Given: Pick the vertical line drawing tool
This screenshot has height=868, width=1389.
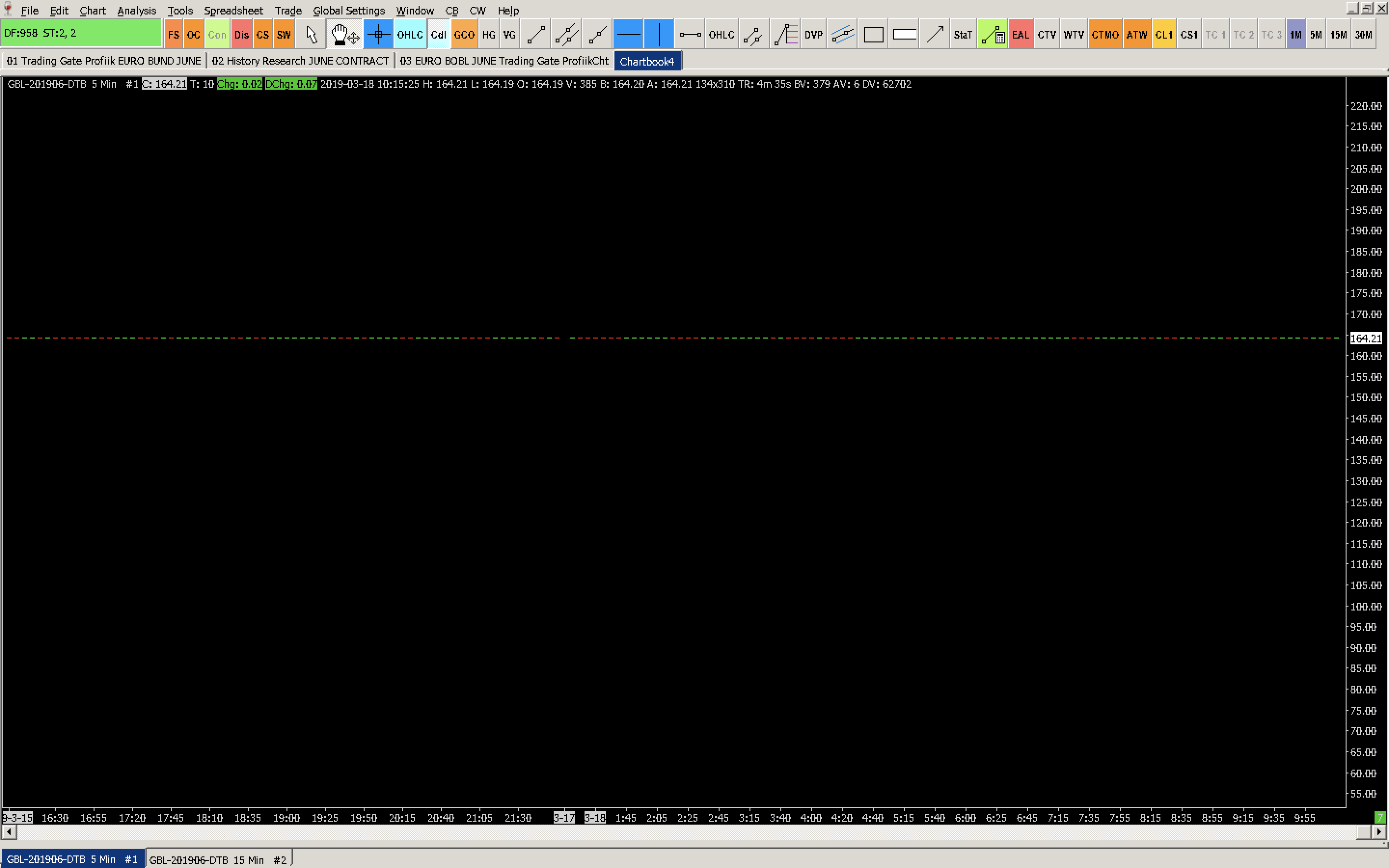Looking at the screenshot, I should pos(659,34).
